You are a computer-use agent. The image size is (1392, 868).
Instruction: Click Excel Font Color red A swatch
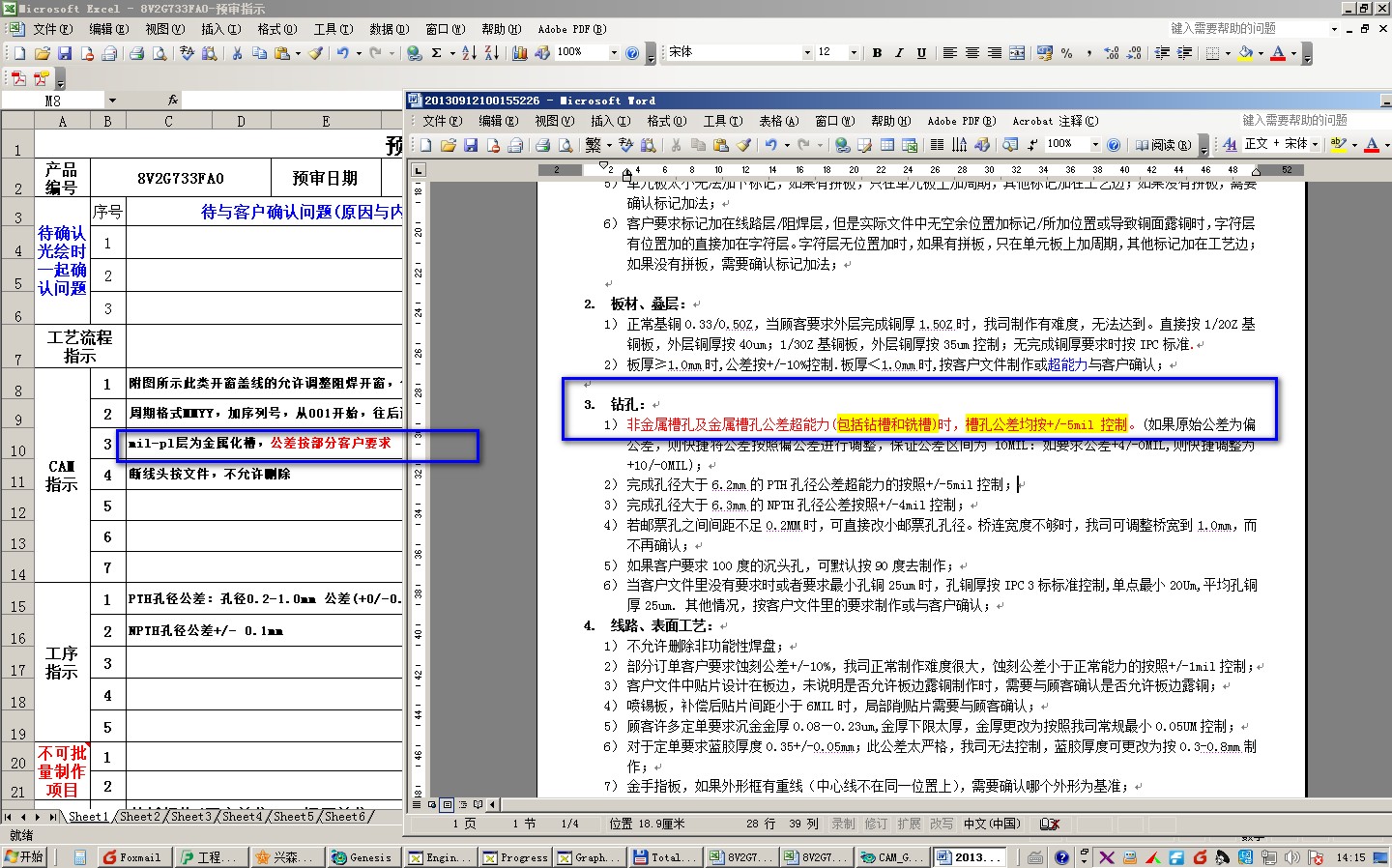1278,53
